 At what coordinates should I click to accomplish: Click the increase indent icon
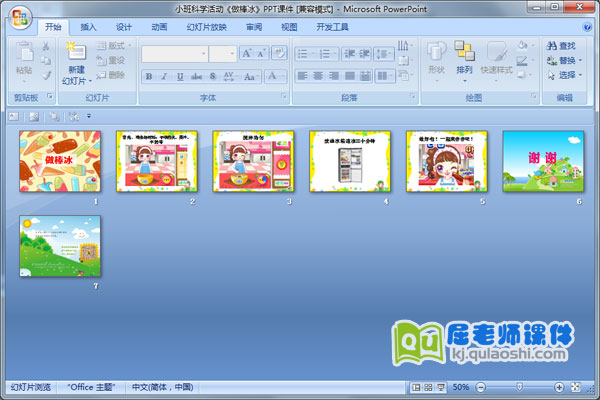pos(364,54)
